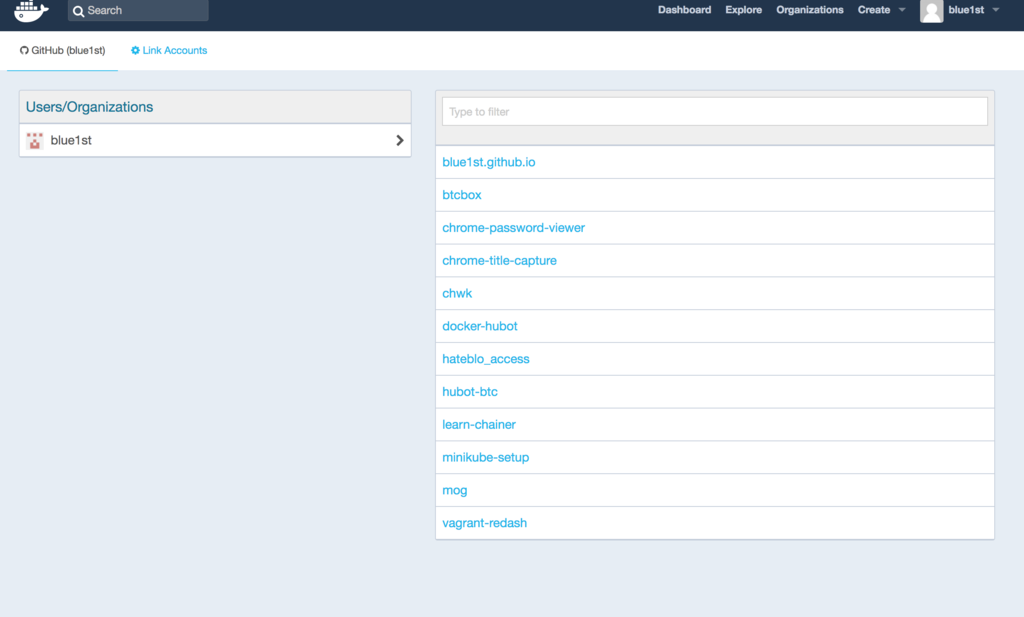The height and width of the screenshot is (617, 1024).
Task: Open the blue1st account dropdown arrow
Action: (x=996, y=10)
